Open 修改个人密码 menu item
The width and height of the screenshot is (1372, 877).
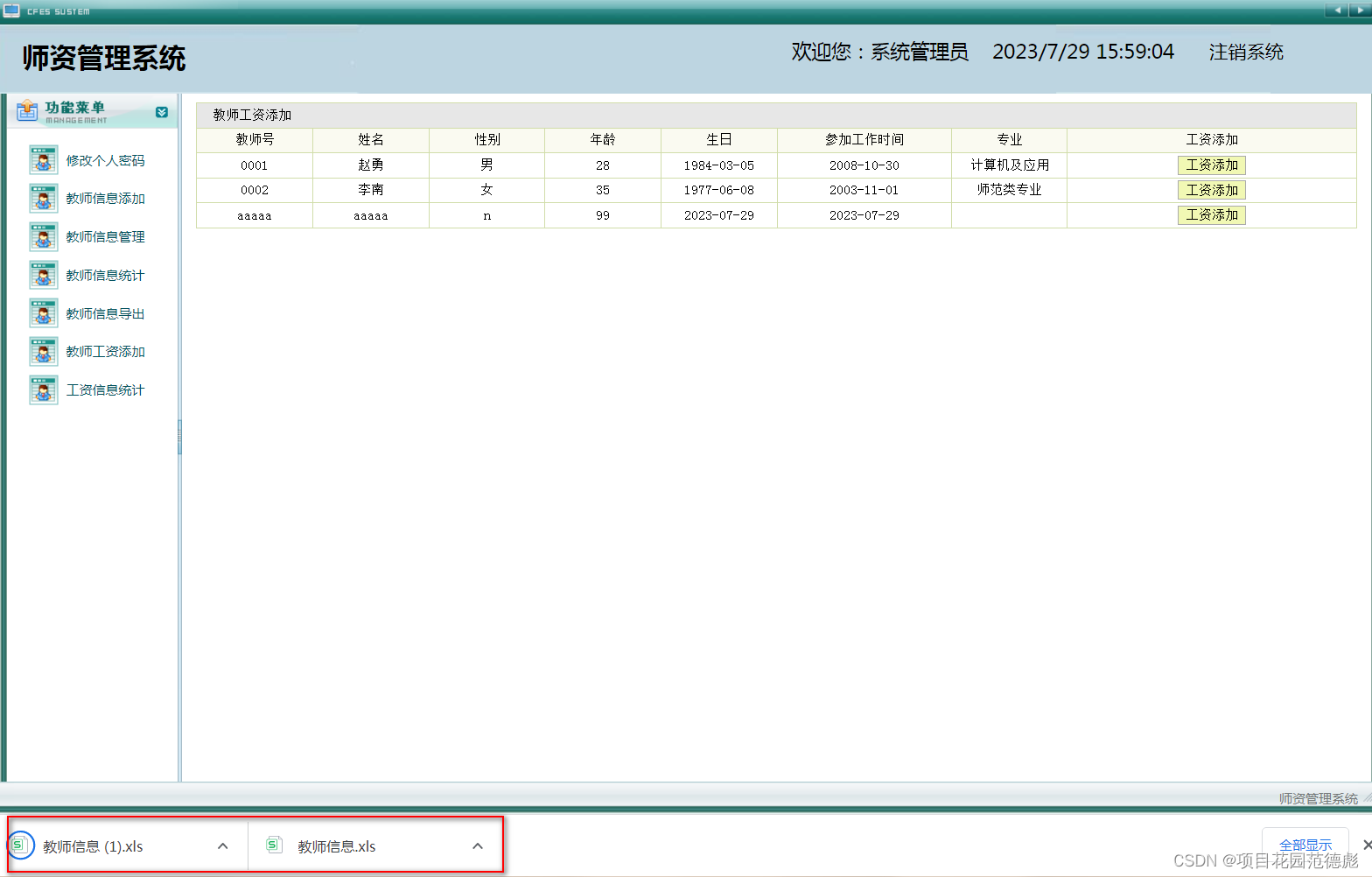point(106,161)
